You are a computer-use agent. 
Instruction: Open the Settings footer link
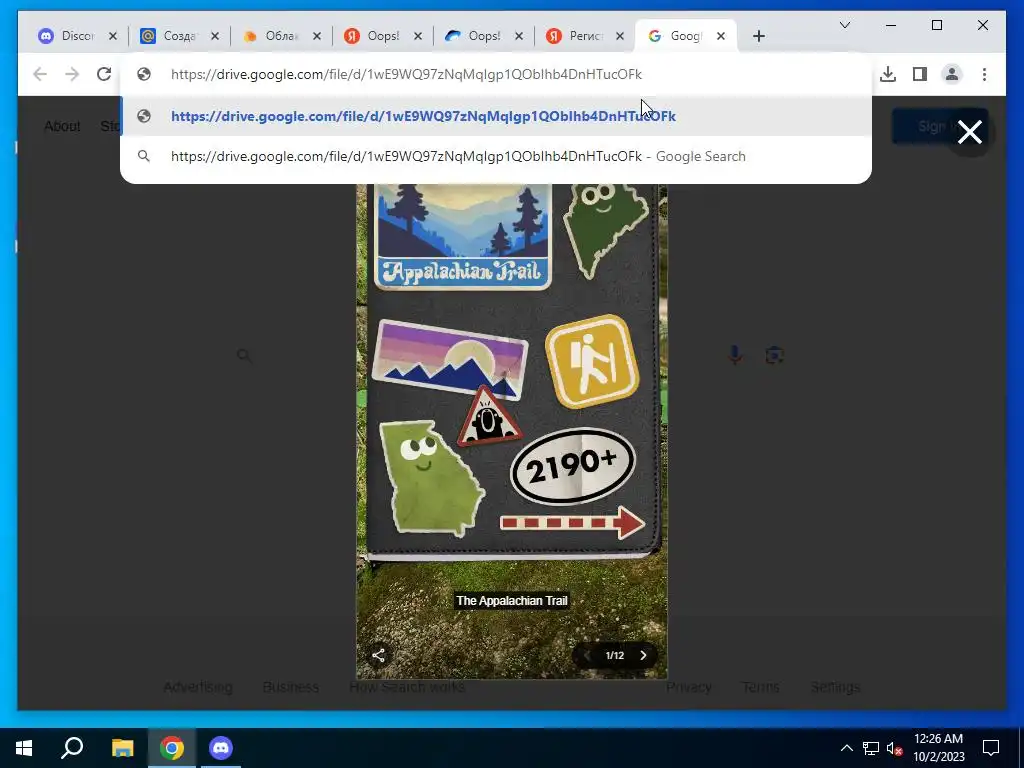(x=835, y=687)
